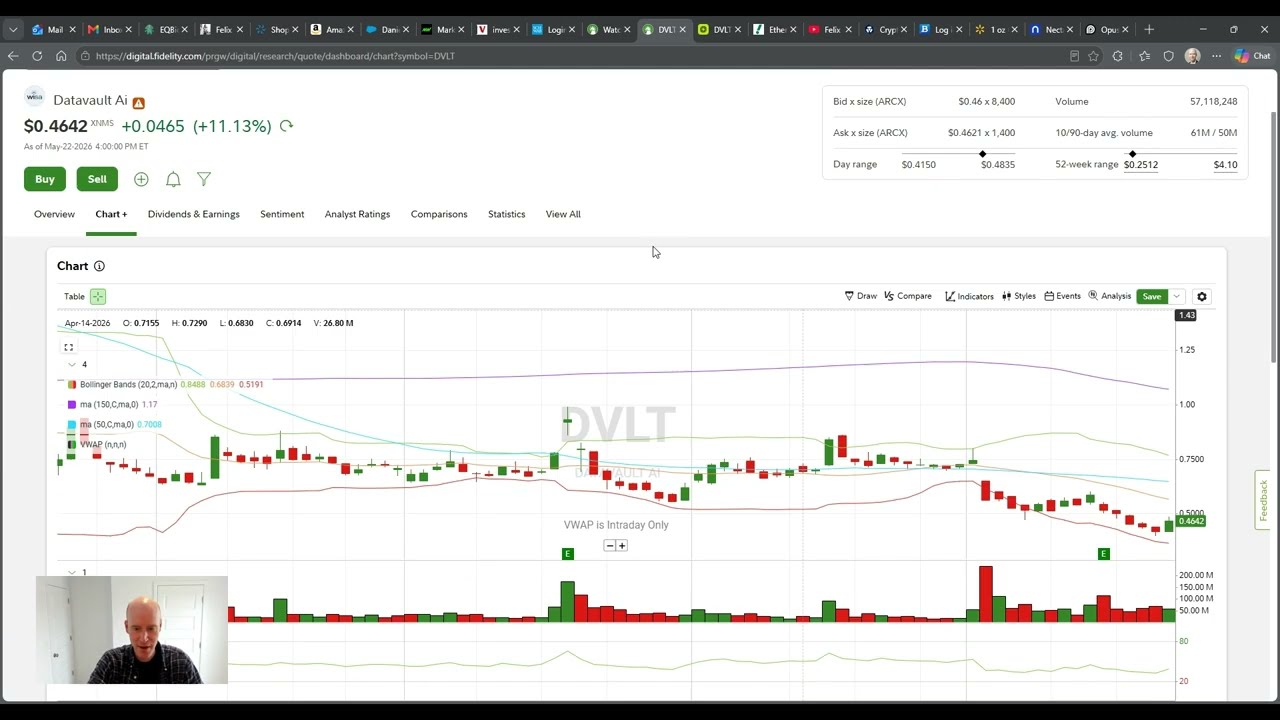This screenshot has width=1280, height=720.
Task: Open the Feedback side tab
Action: click(x=1263, y=500)
